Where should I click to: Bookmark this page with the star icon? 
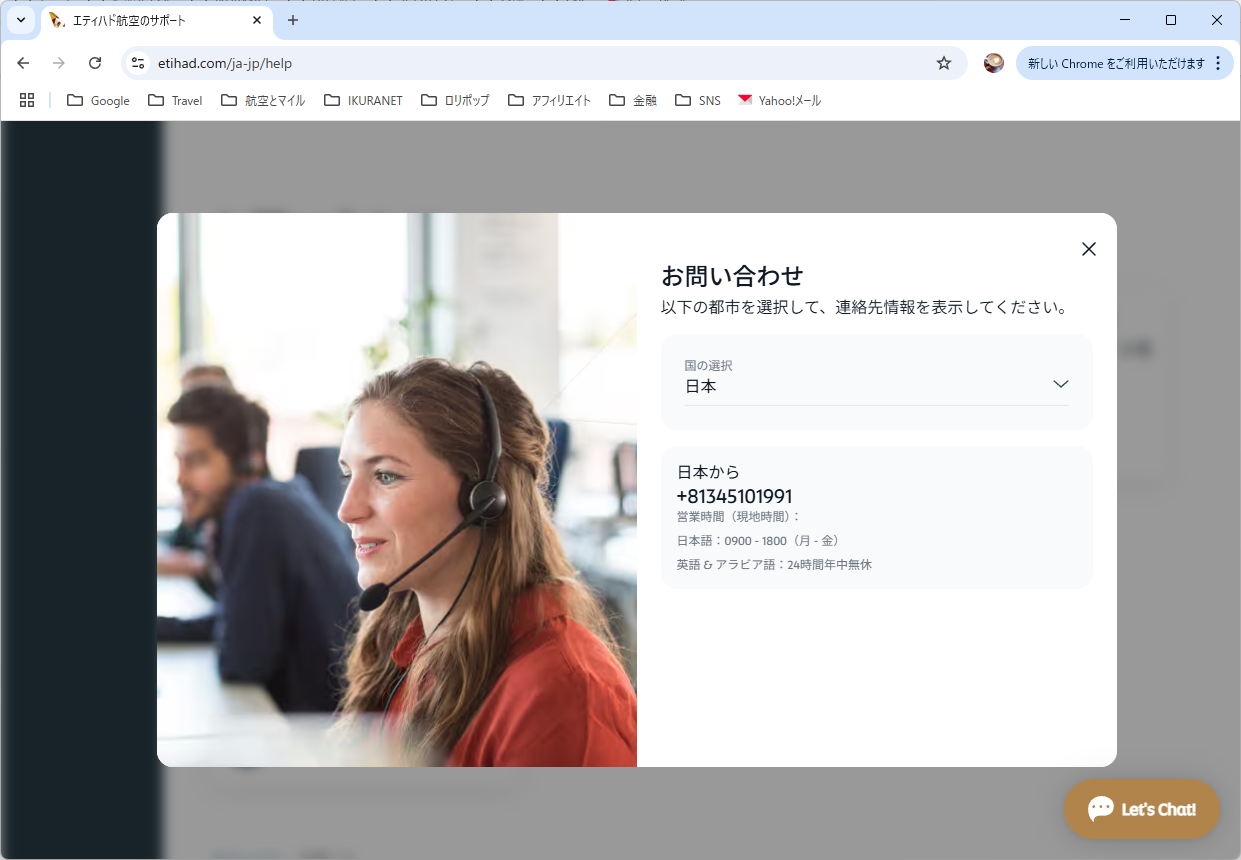coord(943,63)
